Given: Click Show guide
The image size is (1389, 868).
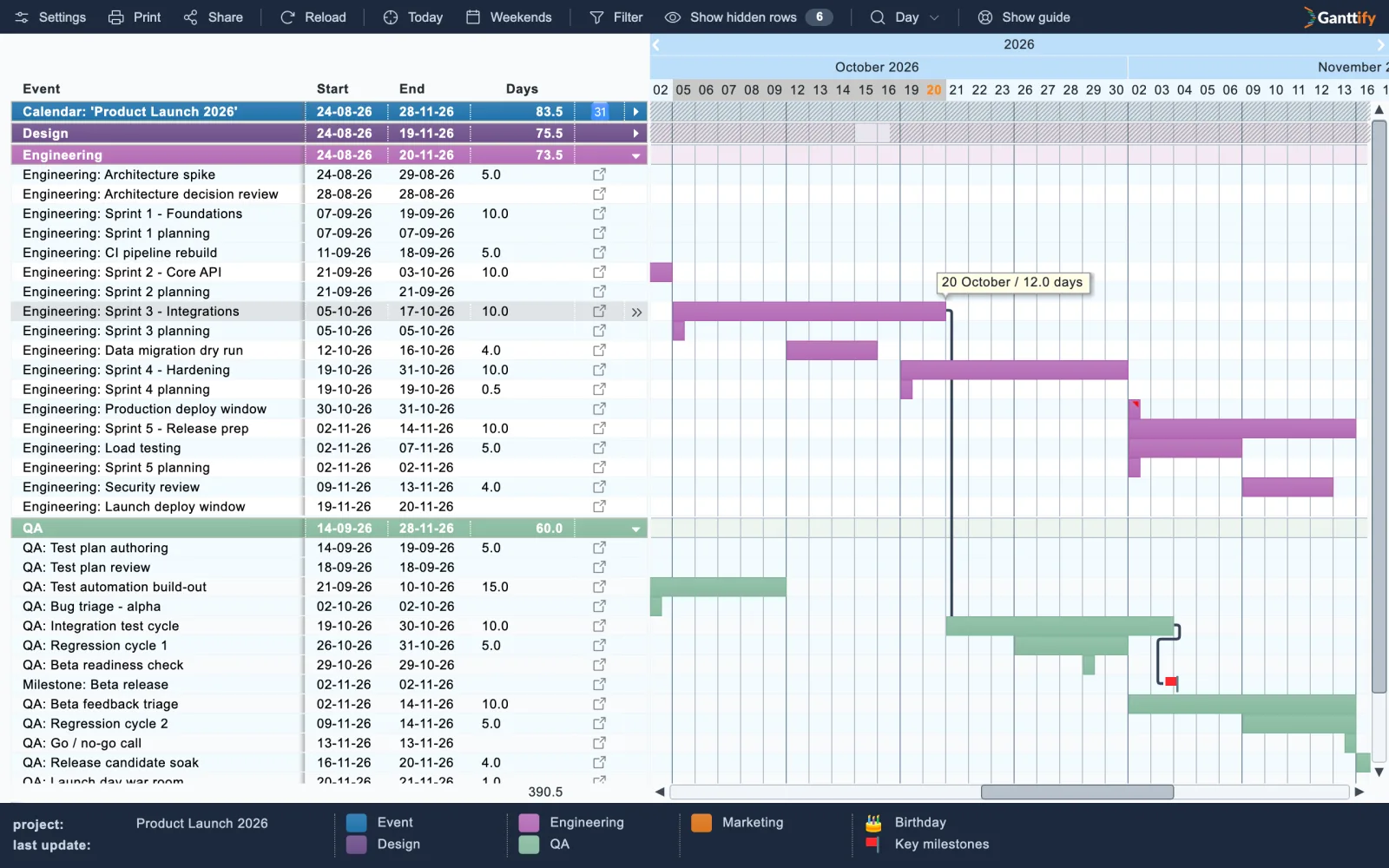Looking at the screenshot, I should [x=1024, y=17].
